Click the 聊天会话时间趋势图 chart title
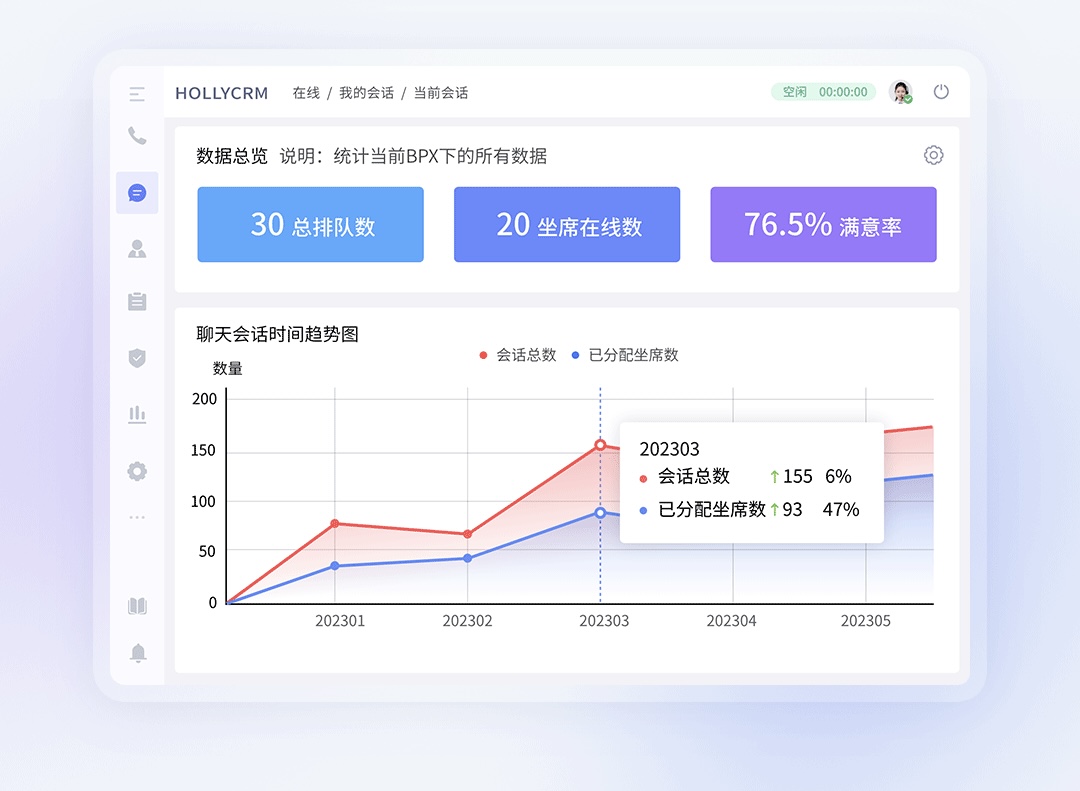Viewport: 1080px width, 791px height. pyautogui.click(x=278, y=334)
